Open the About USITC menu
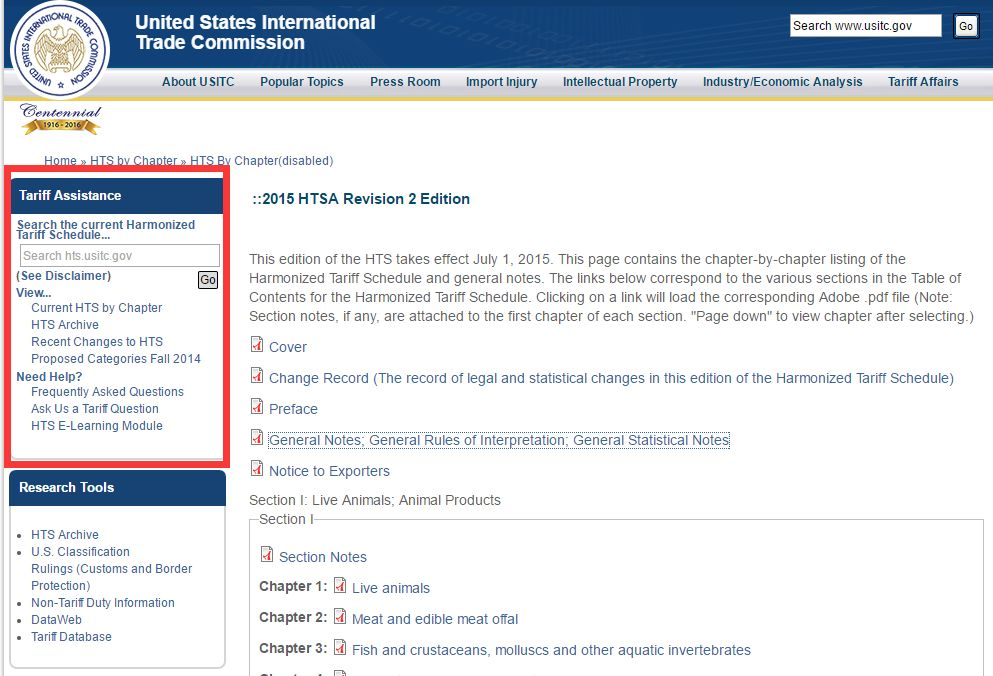The width and height of the screenshot is (993, 676). [x=198, y=82]
